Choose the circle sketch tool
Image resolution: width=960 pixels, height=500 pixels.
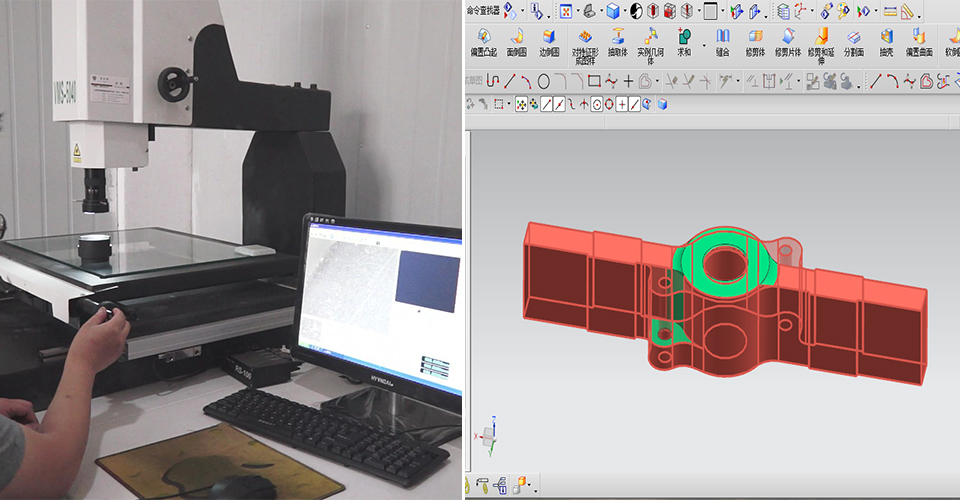(x=543, y=81)
